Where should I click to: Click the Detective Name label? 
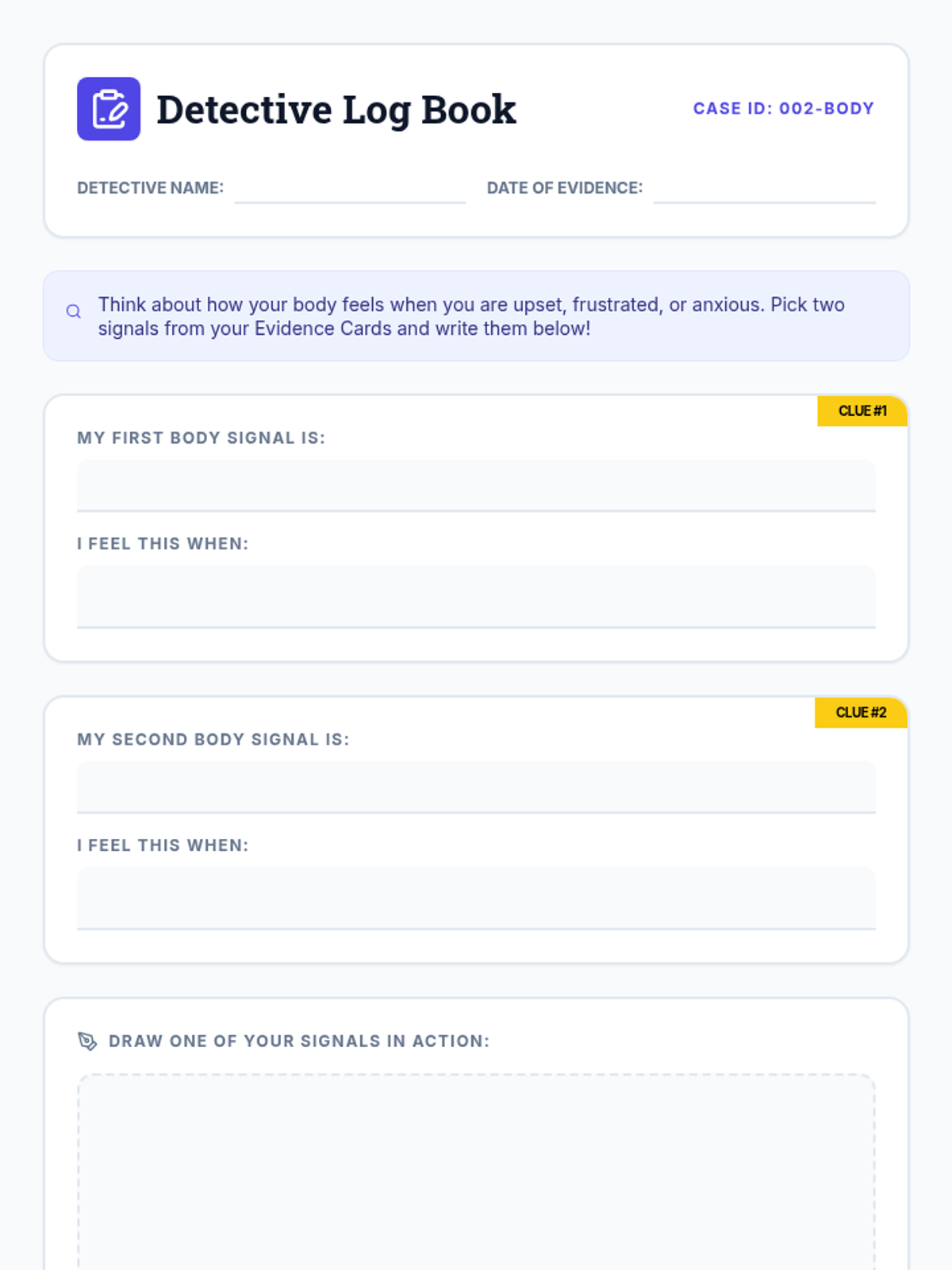(150, 188)
